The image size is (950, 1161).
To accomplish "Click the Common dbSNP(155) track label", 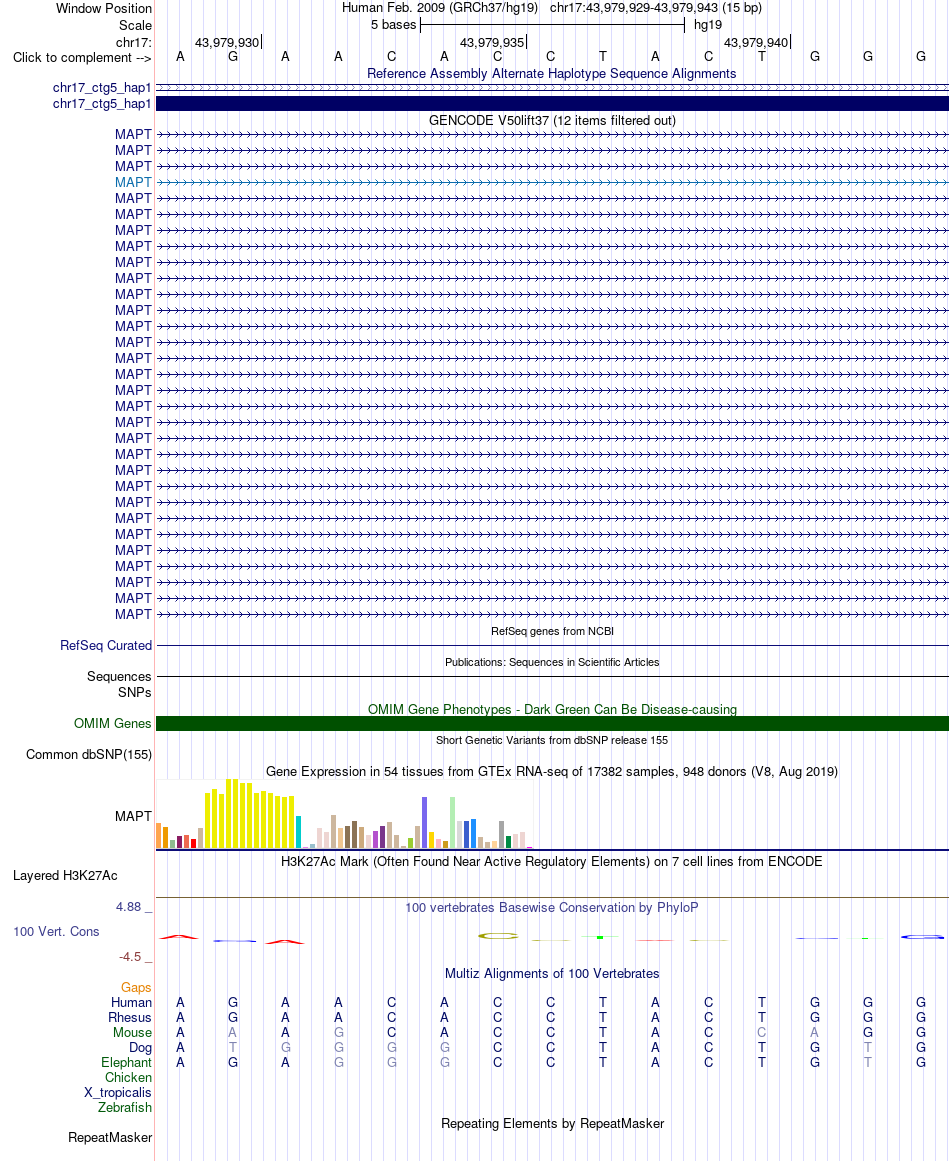I will click(89, 755).
